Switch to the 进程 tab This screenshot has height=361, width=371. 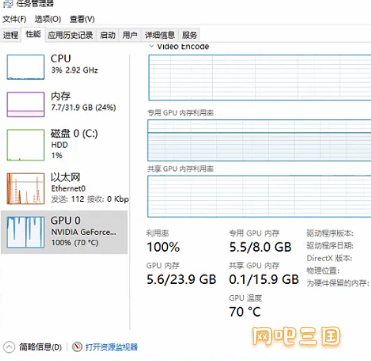point(10,35)
